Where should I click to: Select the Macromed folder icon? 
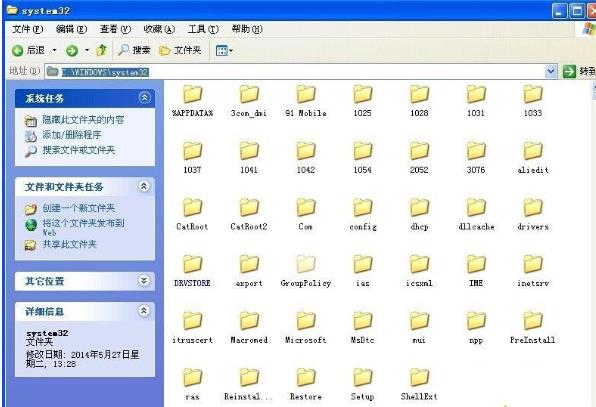click(249, 321)
